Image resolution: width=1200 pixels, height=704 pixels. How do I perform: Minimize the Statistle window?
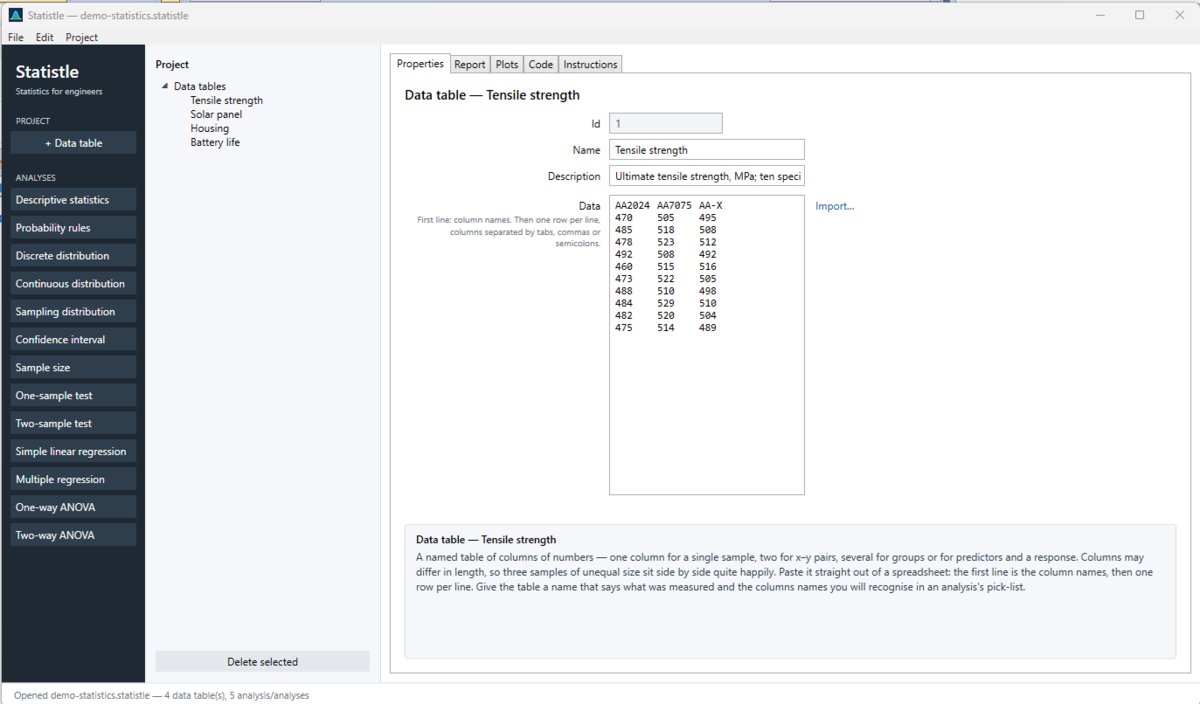pos(1100,15)
